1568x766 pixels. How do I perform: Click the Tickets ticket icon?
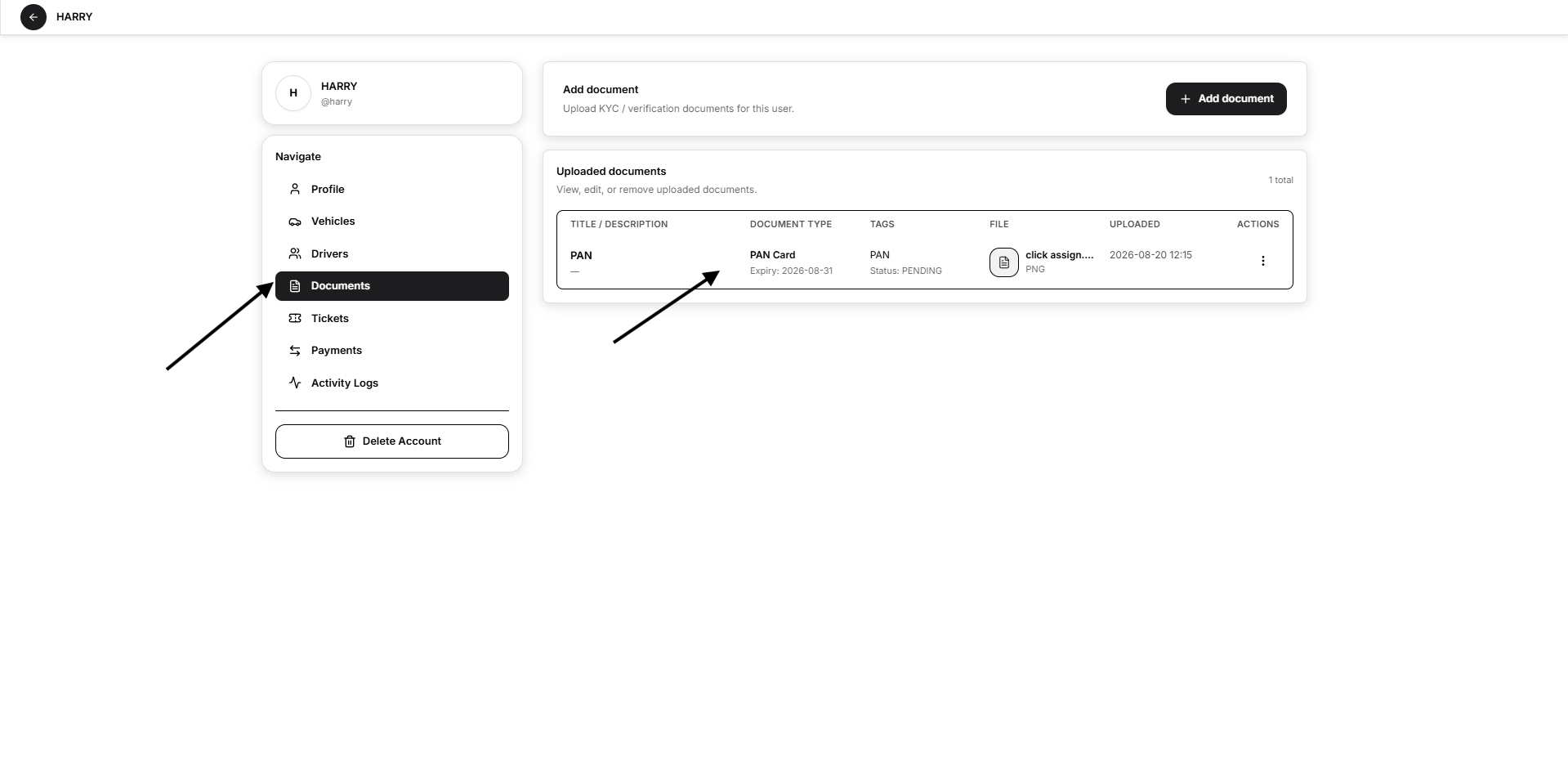[x=295, y=318]
